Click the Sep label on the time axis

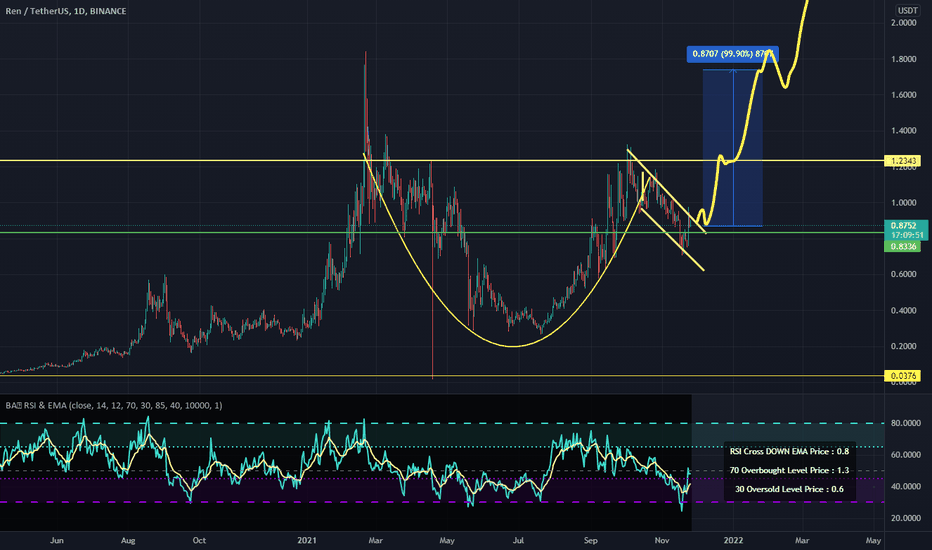pyautogui.click(x=590, y=540)
